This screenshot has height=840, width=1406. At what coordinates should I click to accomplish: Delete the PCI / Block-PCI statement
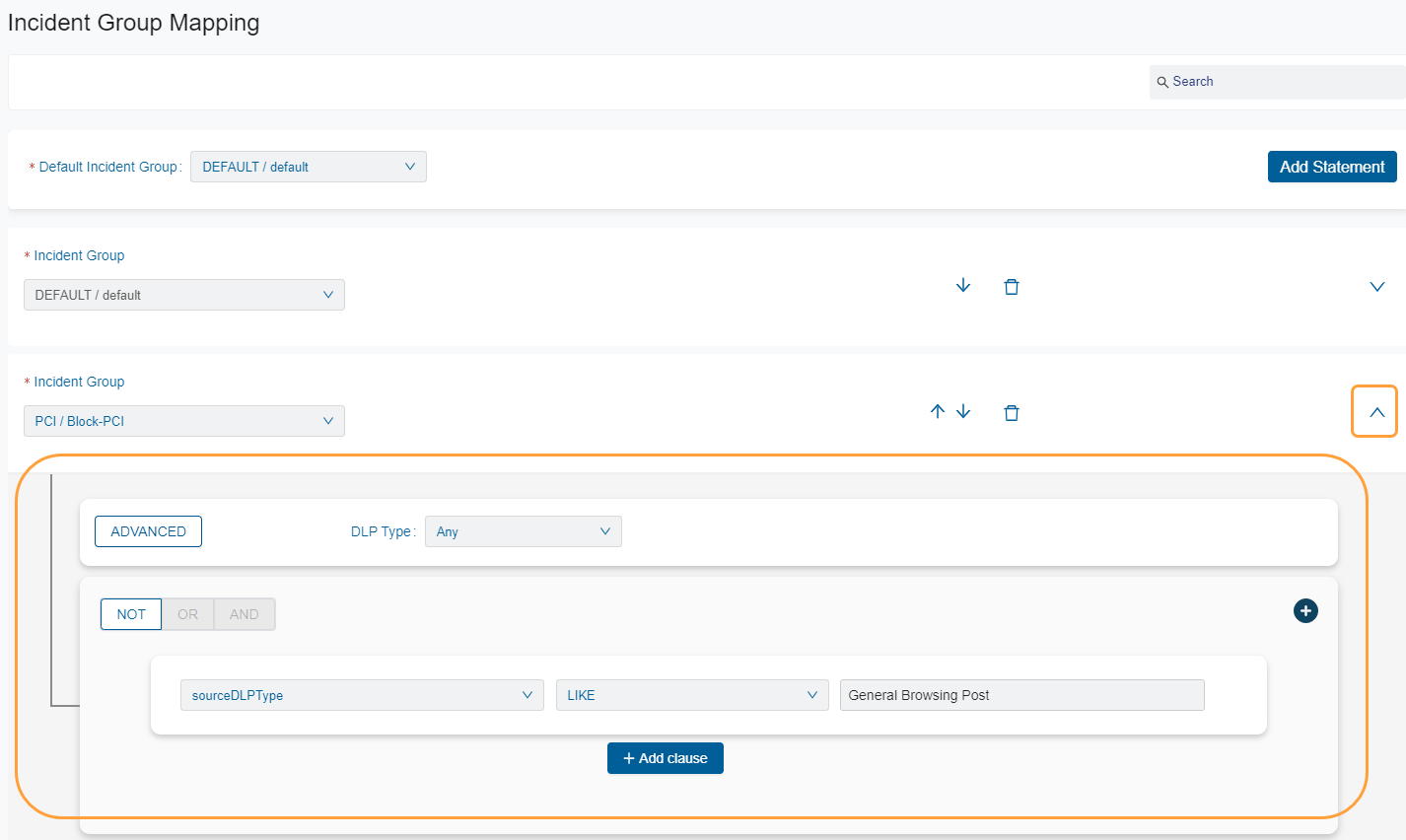(1011, 413)
